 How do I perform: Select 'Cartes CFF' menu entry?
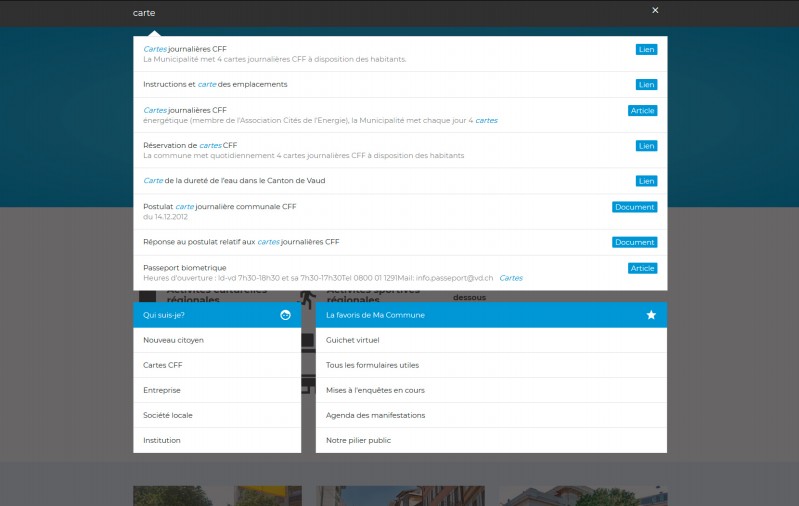pos(163,365)
